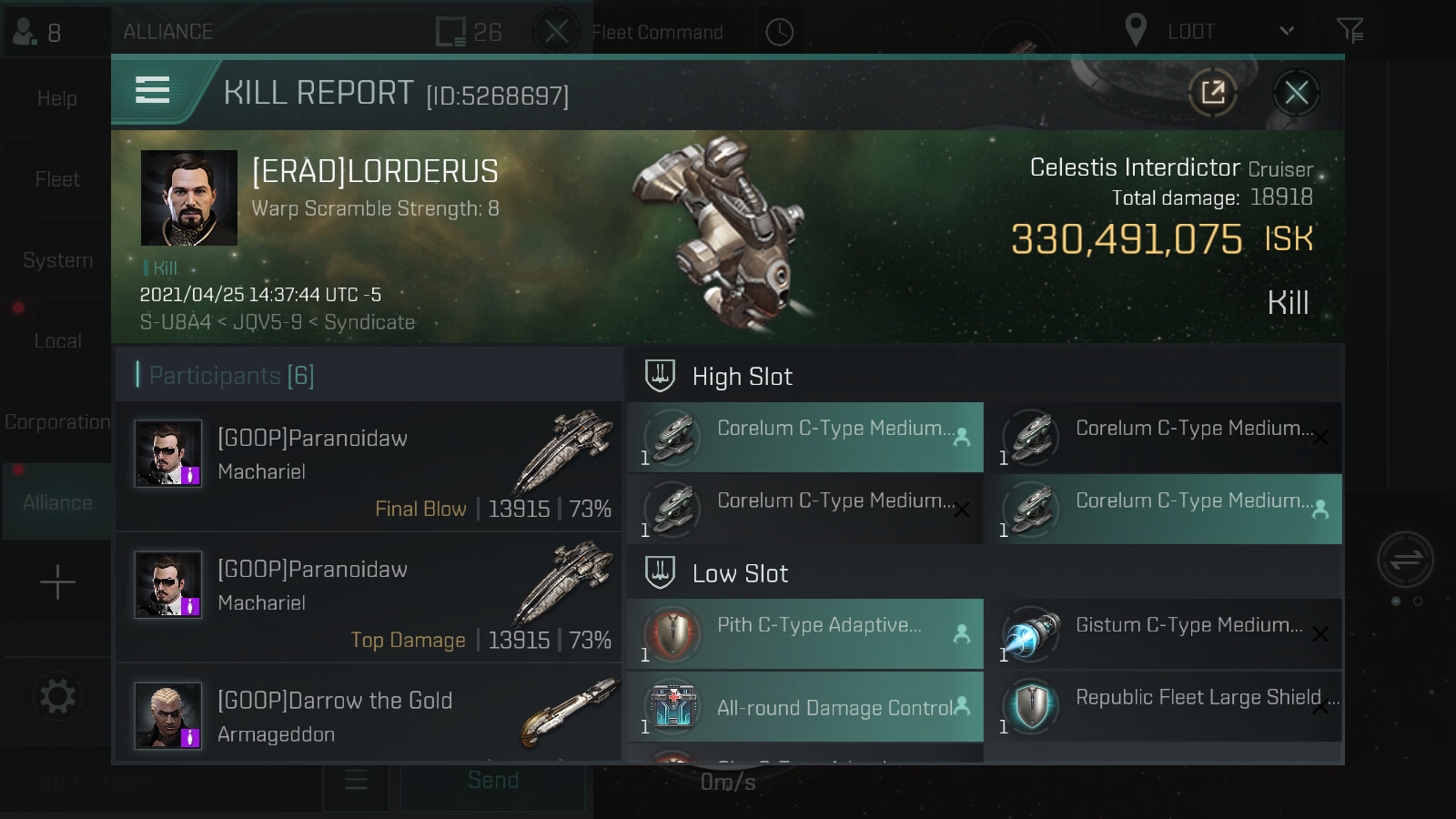Open the settings gear in the sidebar
This screenshot has height=819, width=1456.
click(x=57, y=697)
